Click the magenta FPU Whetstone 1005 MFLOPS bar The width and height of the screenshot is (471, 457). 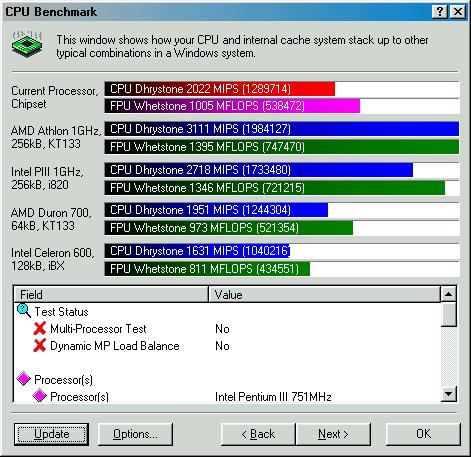[x=232, y=106]
